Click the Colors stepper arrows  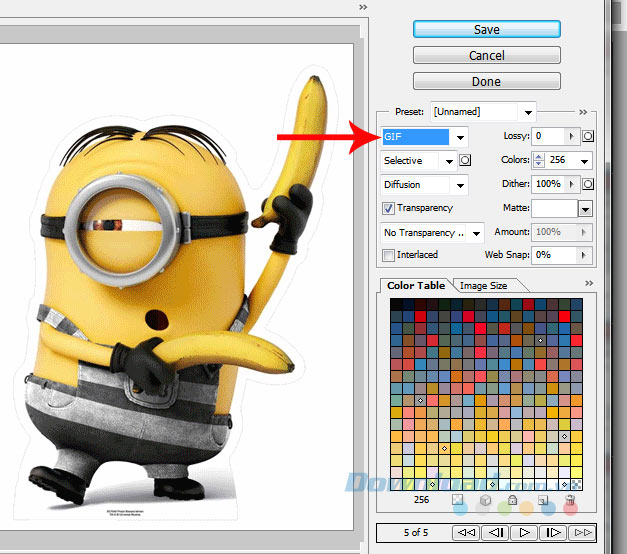click(539, 160)
